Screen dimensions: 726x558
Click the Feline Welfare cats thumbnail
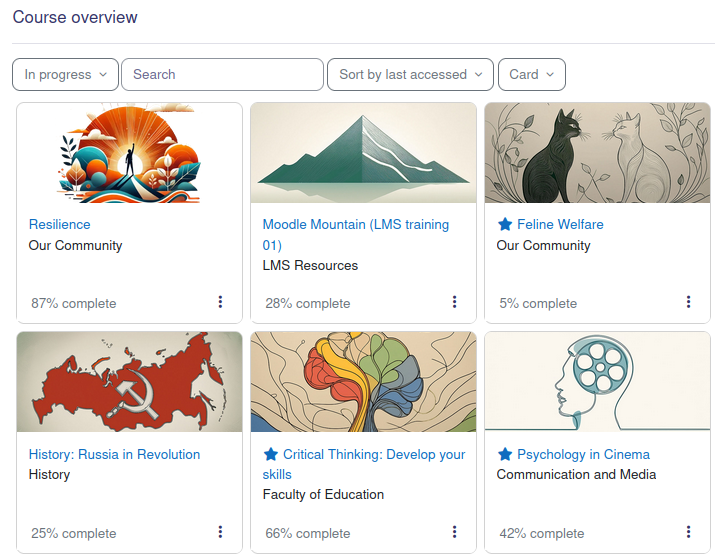click(x=597, y=153)
